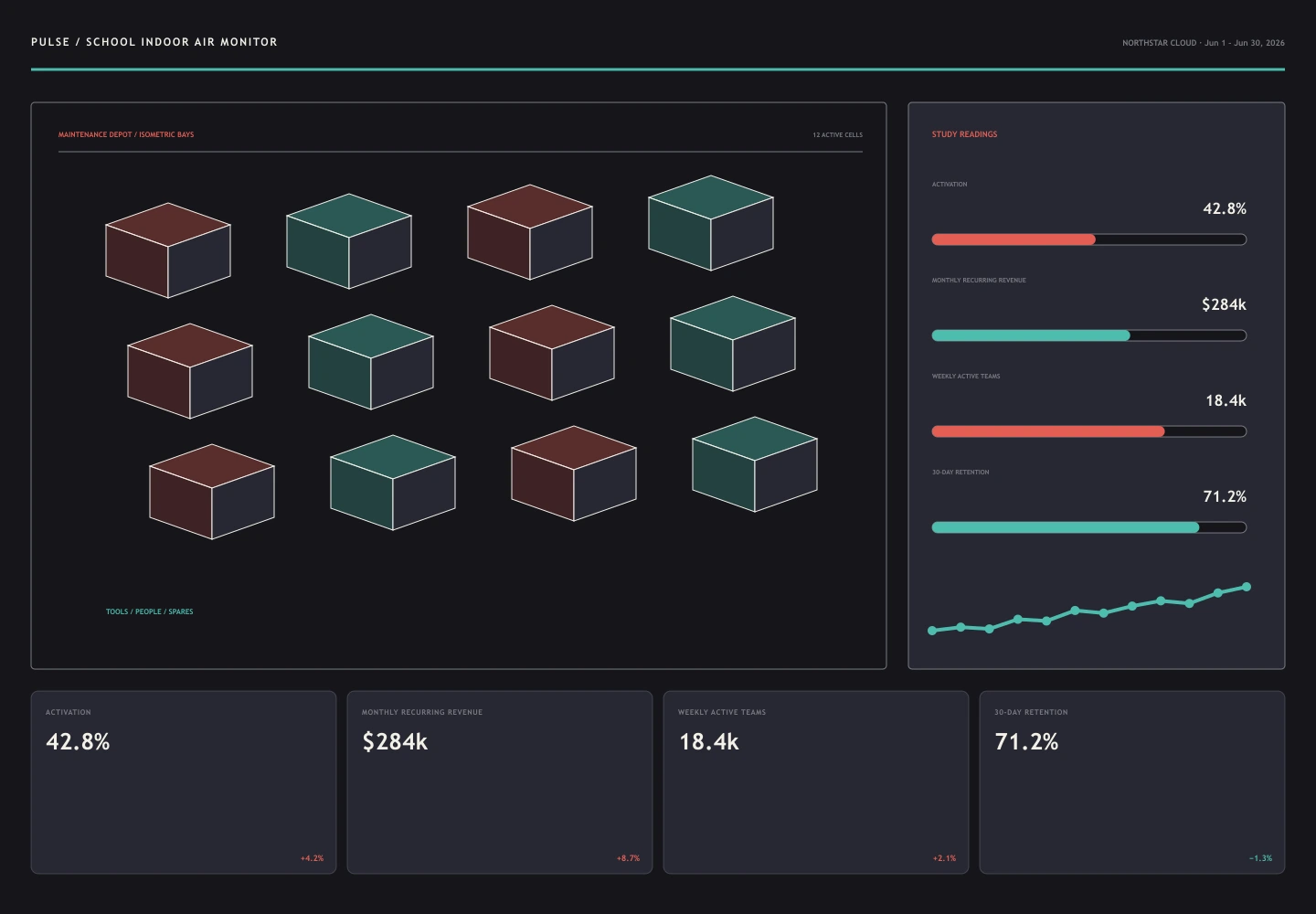The width and height of the screenshot is (1316, 914).
Task: Click the Weekly Active Teams progress bar
Action: coord(1088,431)
